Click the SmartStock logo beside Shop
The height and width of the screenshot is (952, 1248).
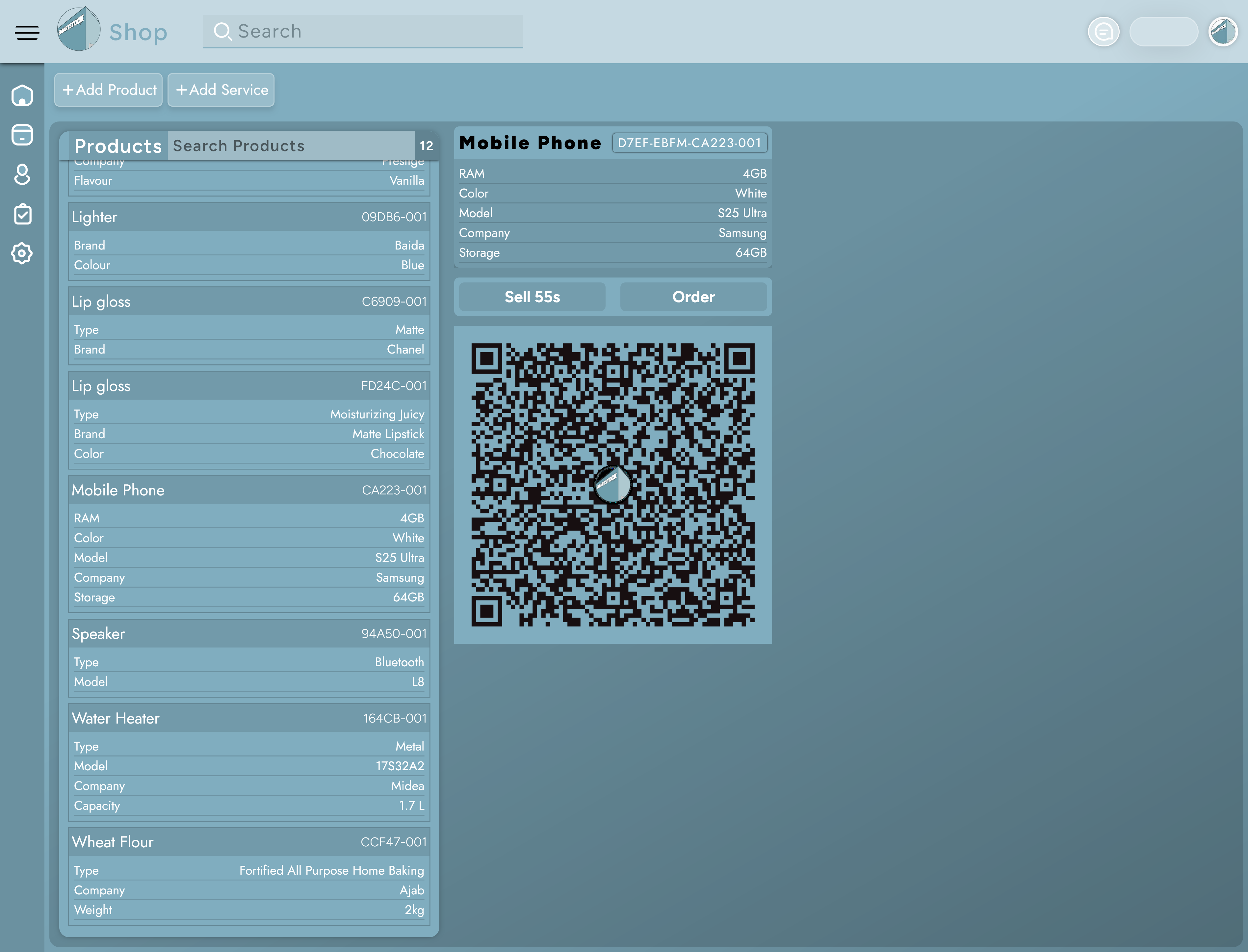[79, 30]
